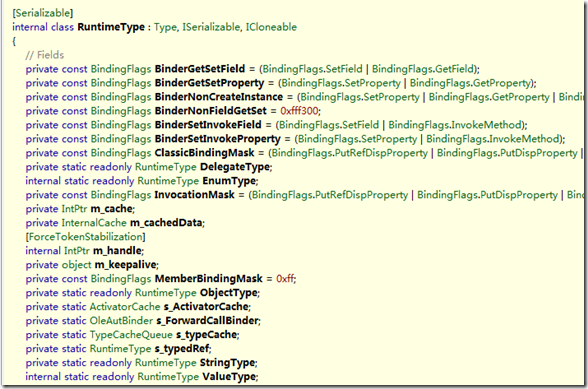The width and height of the screenshot is (588, 389).
Task: Select the BinderSetInvokeField field name
Action: (x=208, y=125)
